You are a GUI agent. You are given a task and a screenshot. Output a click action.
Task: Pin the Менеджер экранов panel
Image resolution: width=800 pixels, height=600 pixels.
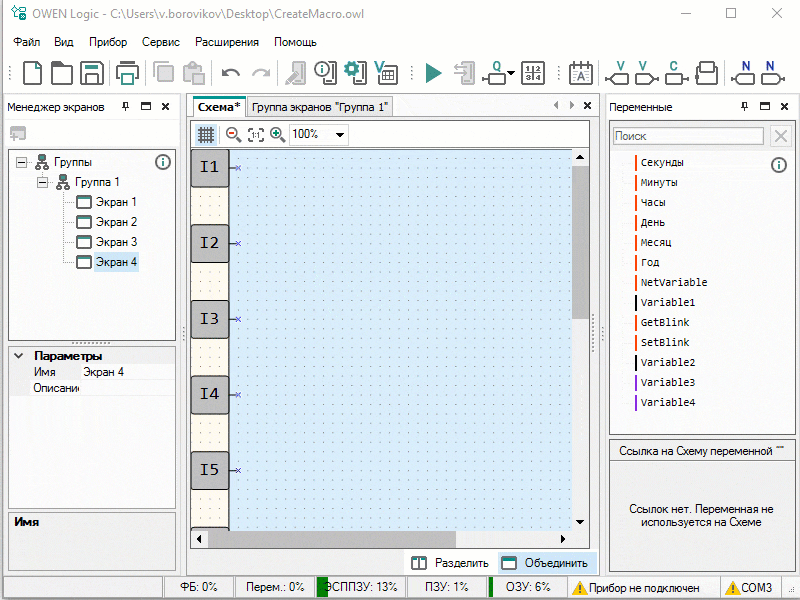(126, 107)
